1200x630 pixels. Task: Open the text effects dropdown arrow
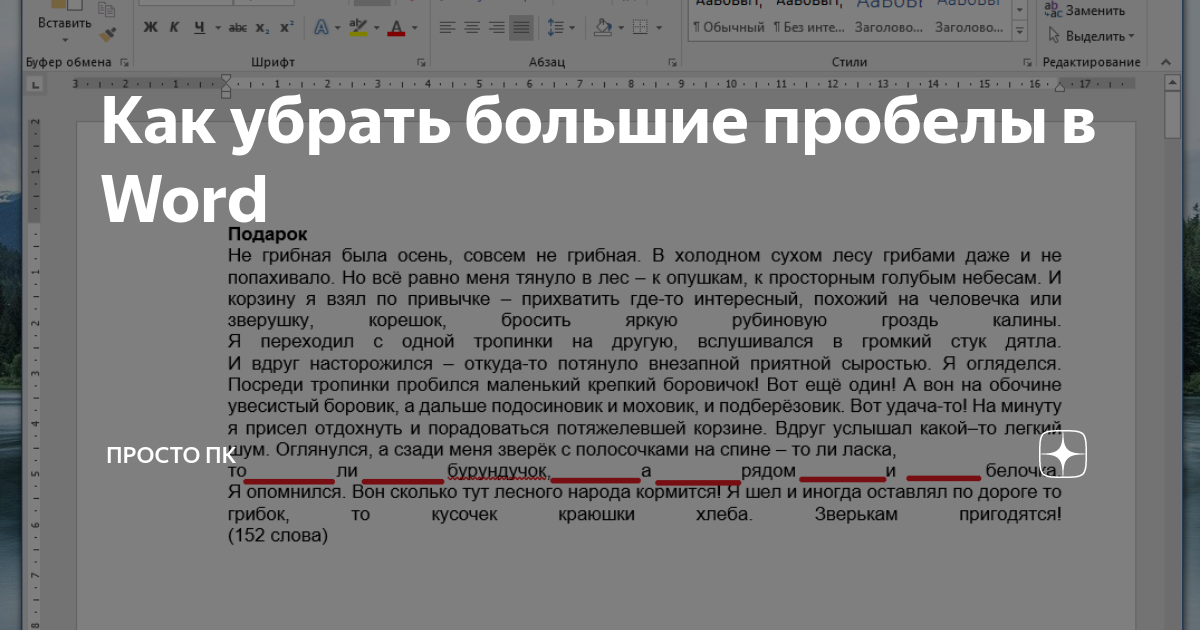(x=338, y=27)
